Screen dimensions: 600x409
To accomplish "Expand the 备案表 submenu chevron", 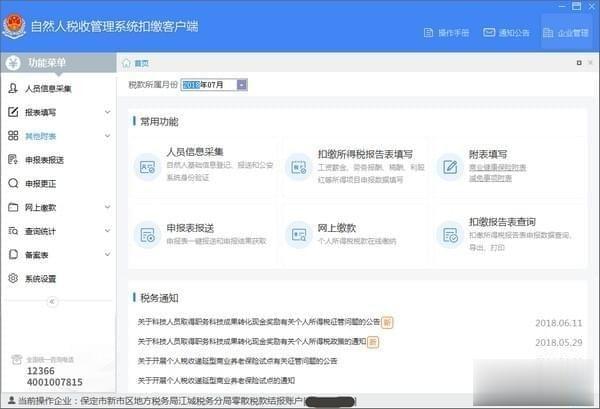I will point(108,254).
